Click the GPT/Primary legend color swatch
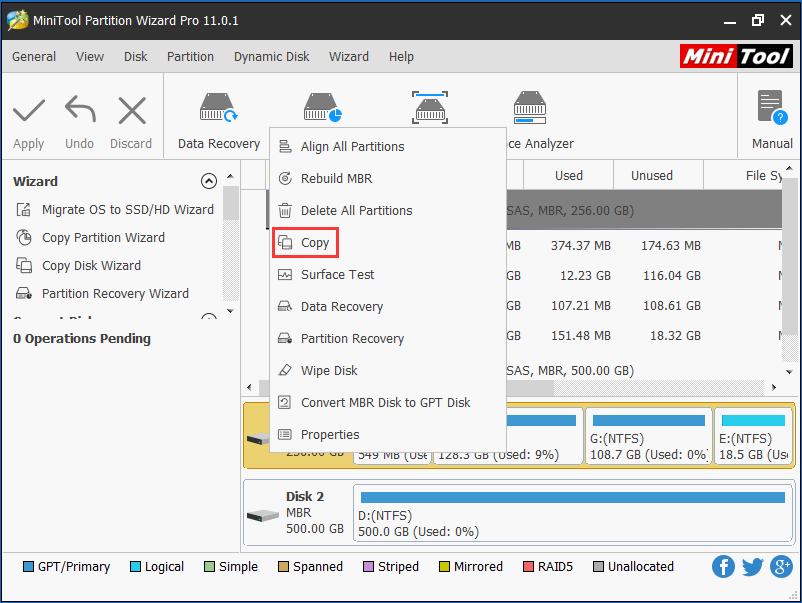Screen dimensions: 802x603 29,567
